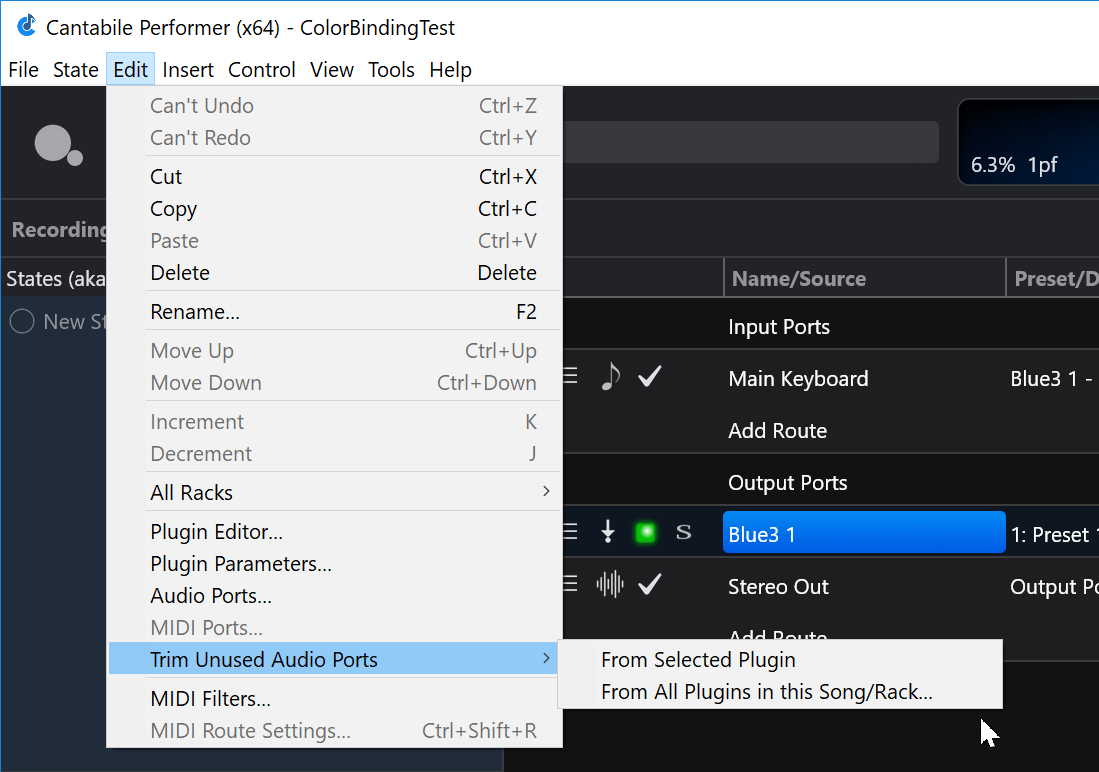Image resolution: width=1099 pixels, height=772 pixels.
Task: Toggle the Blue3 1 green run indicator
Action: click(646, 533)
